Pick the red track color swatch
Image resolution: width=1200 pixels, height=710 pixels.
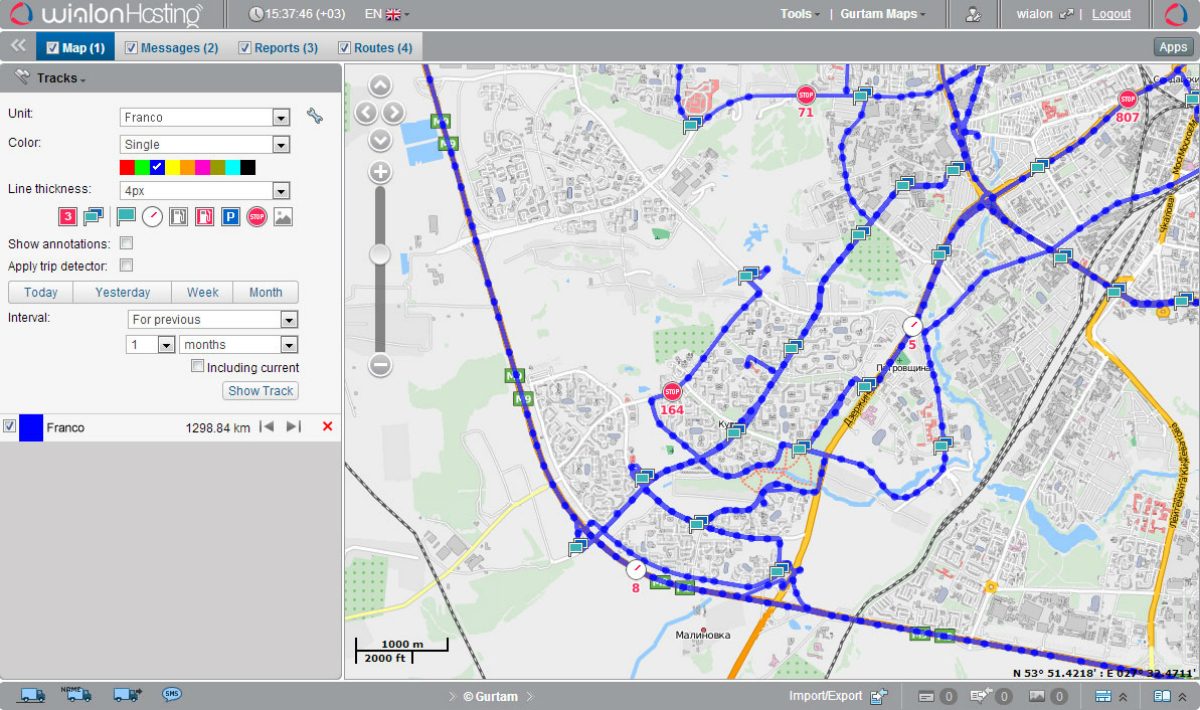(127, 167)
